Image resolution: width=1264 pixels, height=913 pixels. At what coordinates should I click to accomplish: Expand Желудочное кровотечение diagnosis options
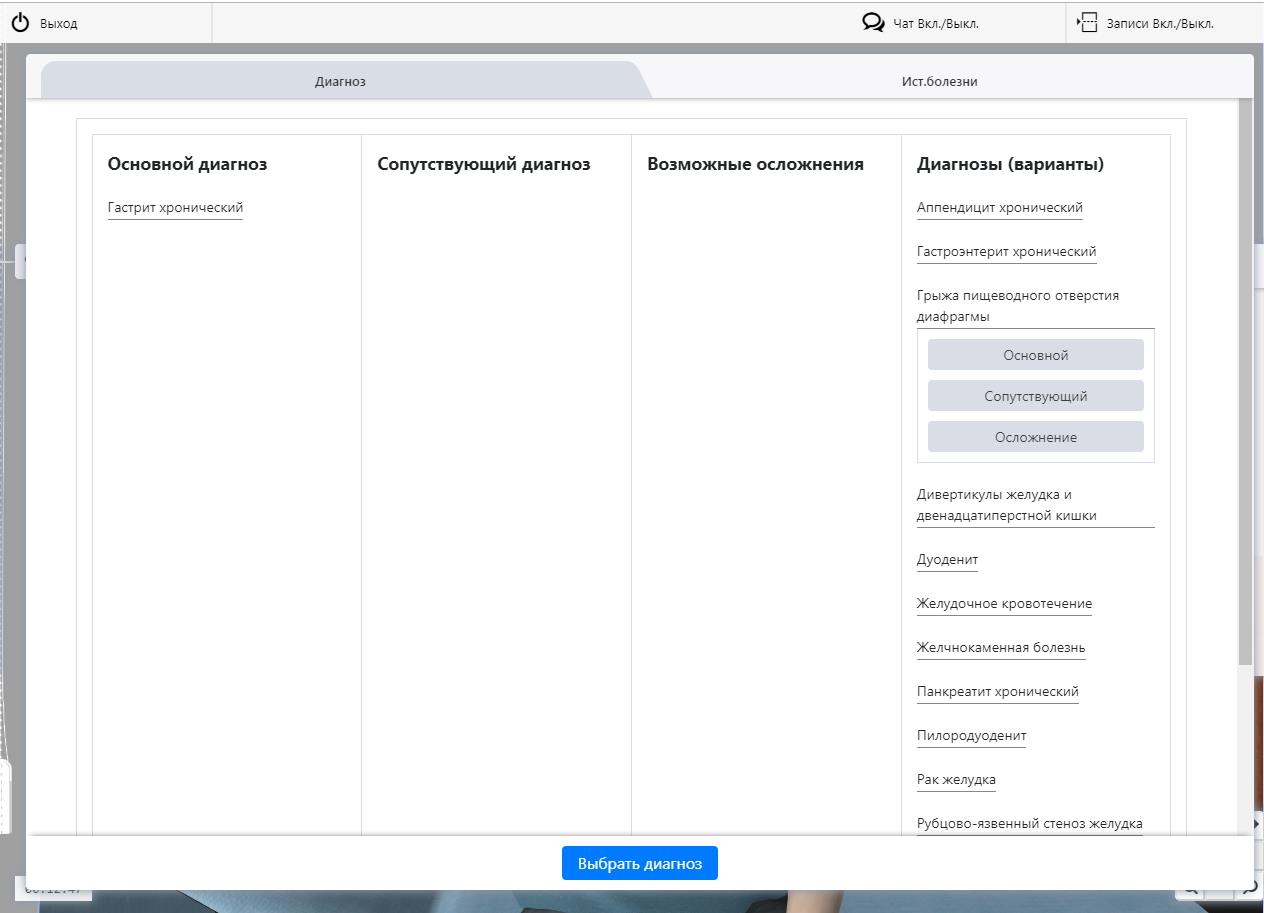1004,603
